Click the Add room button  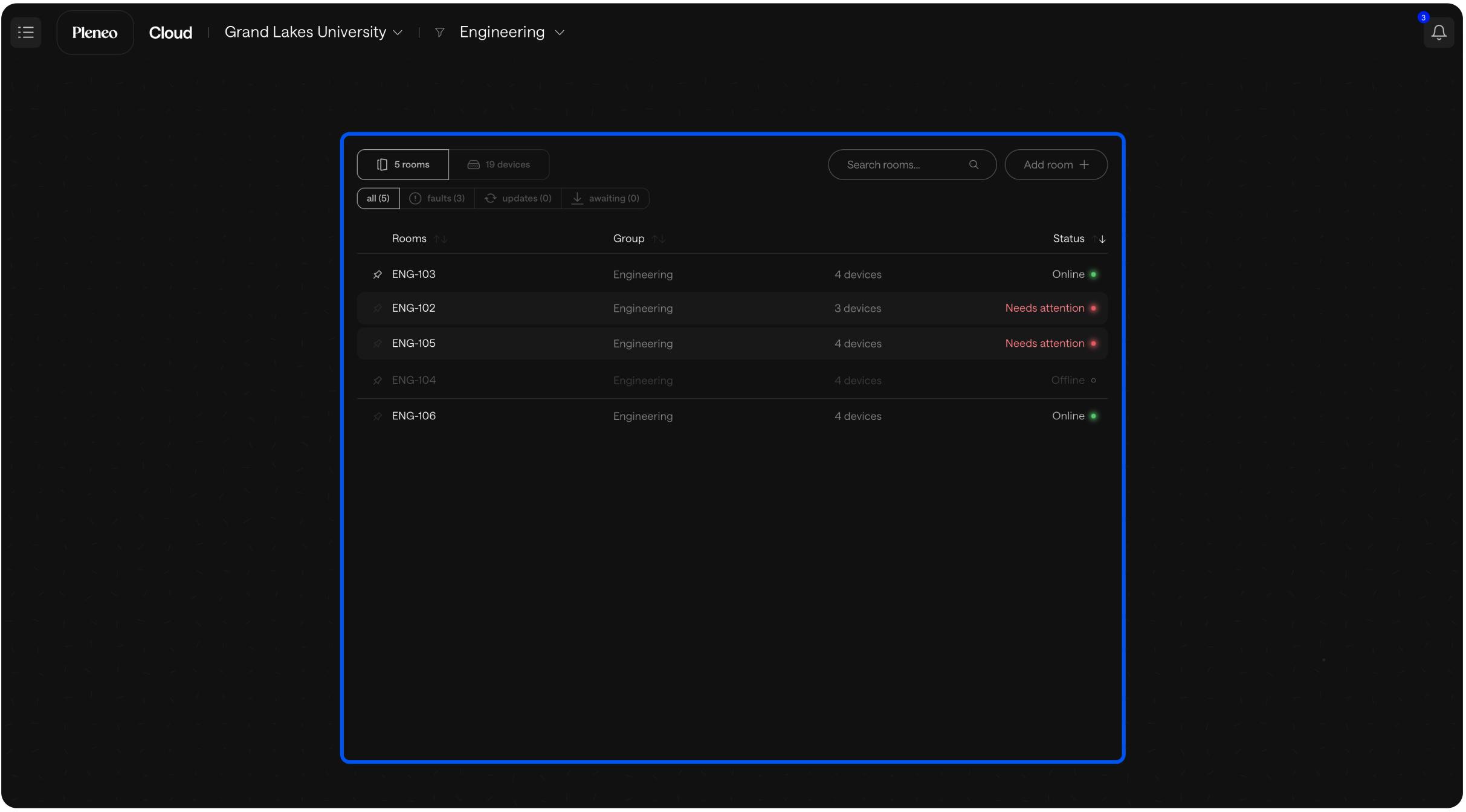click(x=1056, y=164)
